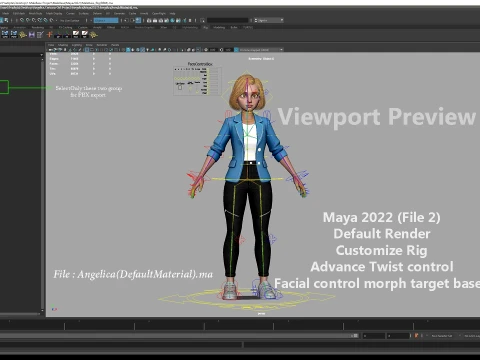The width and height of the screenshot is (480, 360).
Task: Open the Help menu
Action: pos(172,14)
